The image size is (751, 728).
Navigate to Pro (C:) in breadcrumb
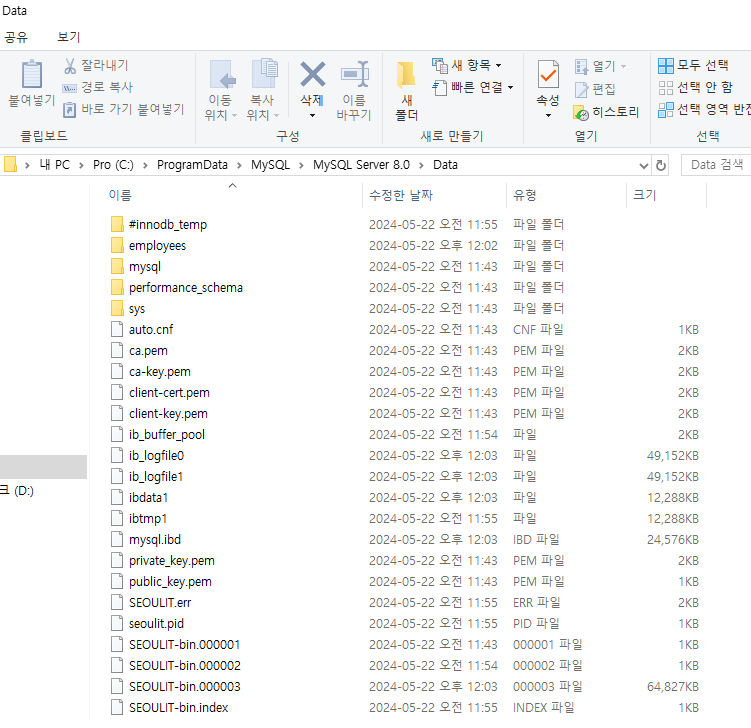click(113, 165)
